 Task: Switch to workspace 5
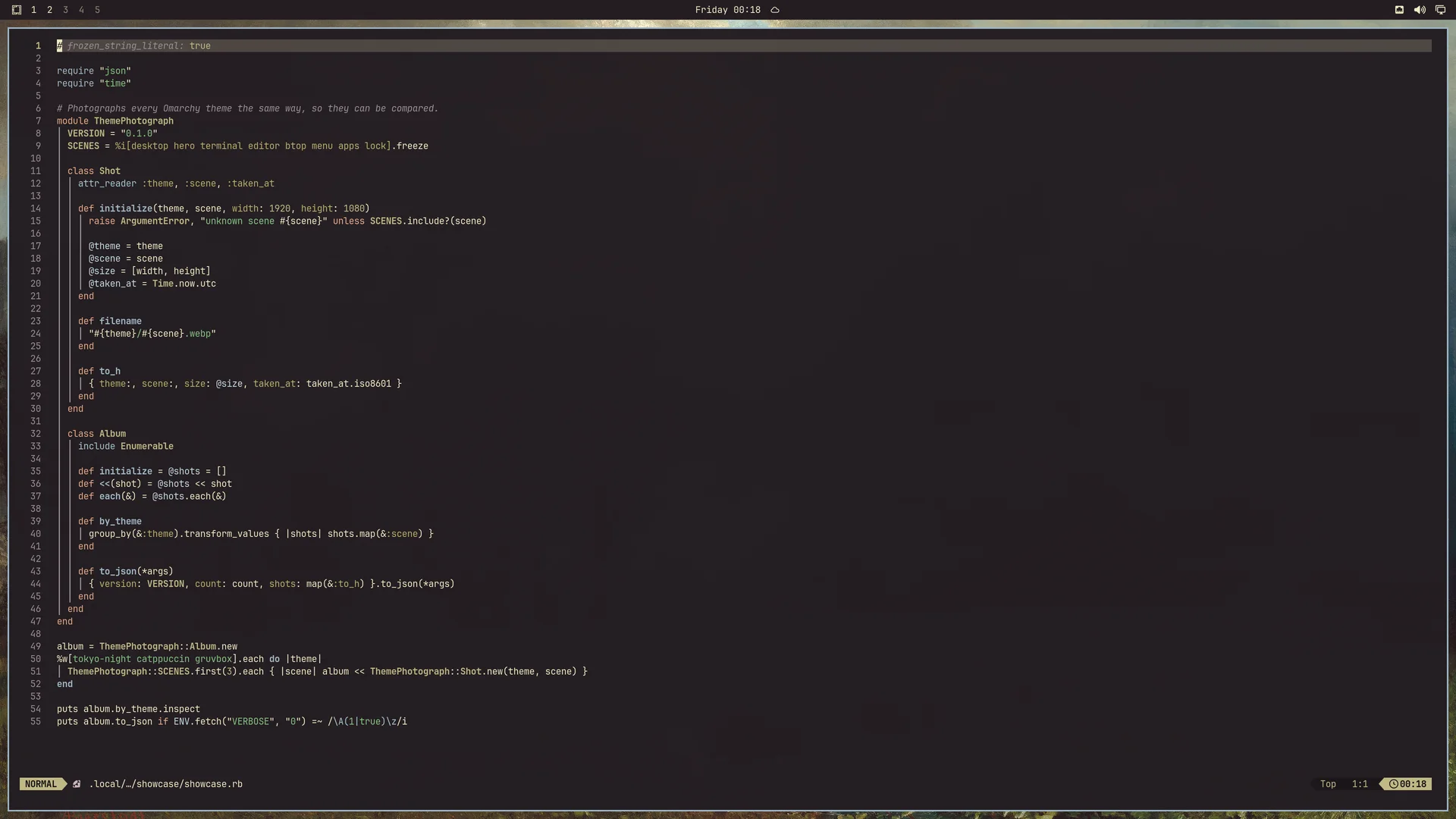click(97, 10)
